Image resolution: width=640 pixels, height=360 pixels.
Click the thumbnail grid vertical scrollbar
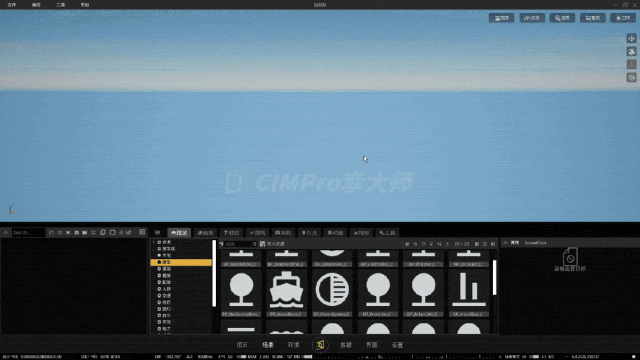click(495, 277)
